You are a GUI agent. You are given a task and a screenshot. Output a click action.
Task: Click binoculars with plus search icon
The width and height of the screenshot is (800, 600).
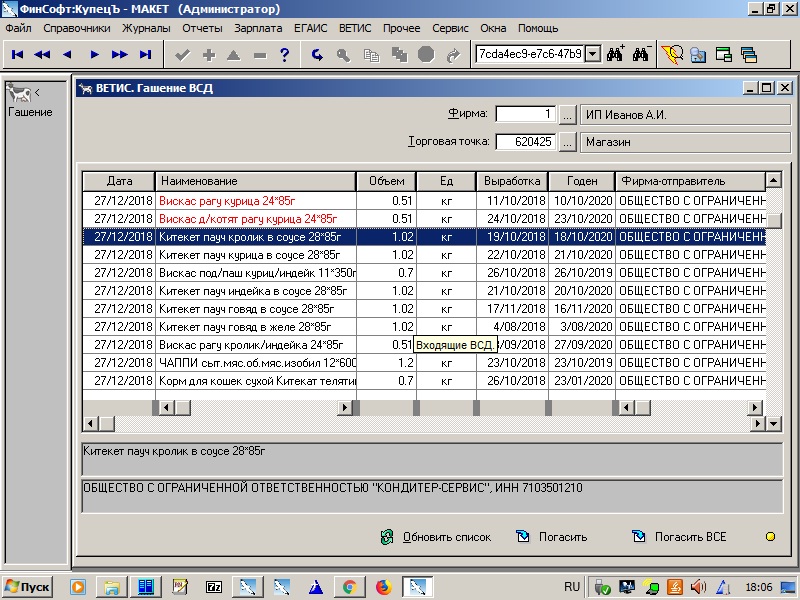click(x=615, y=54)
